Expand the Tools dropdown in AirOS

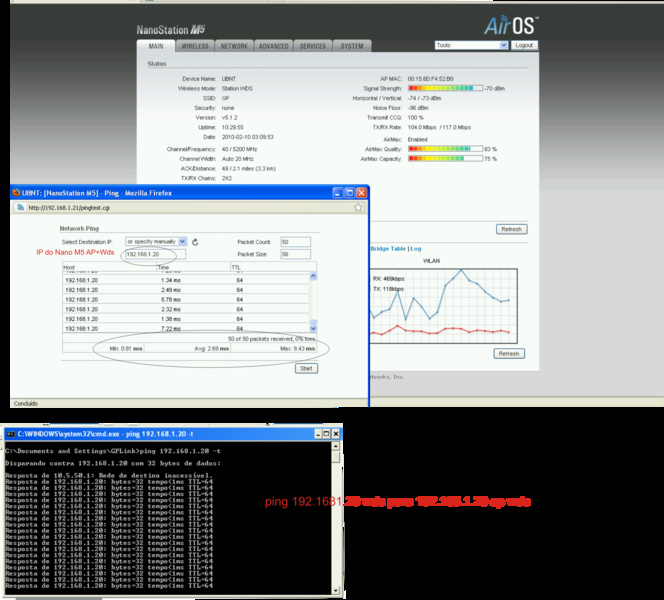click(x=471, y=45)
